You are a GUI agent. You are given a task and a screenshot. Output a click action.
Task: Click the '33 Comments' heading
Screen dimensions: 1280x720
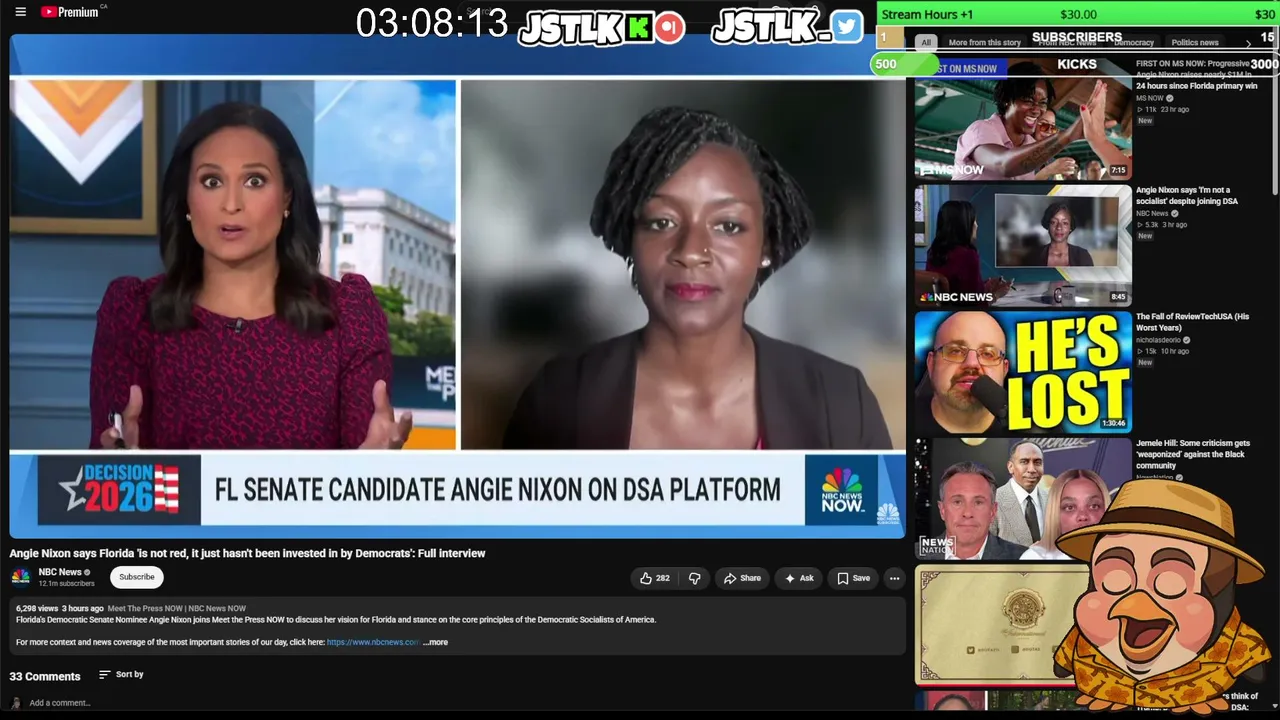[45, 677]
